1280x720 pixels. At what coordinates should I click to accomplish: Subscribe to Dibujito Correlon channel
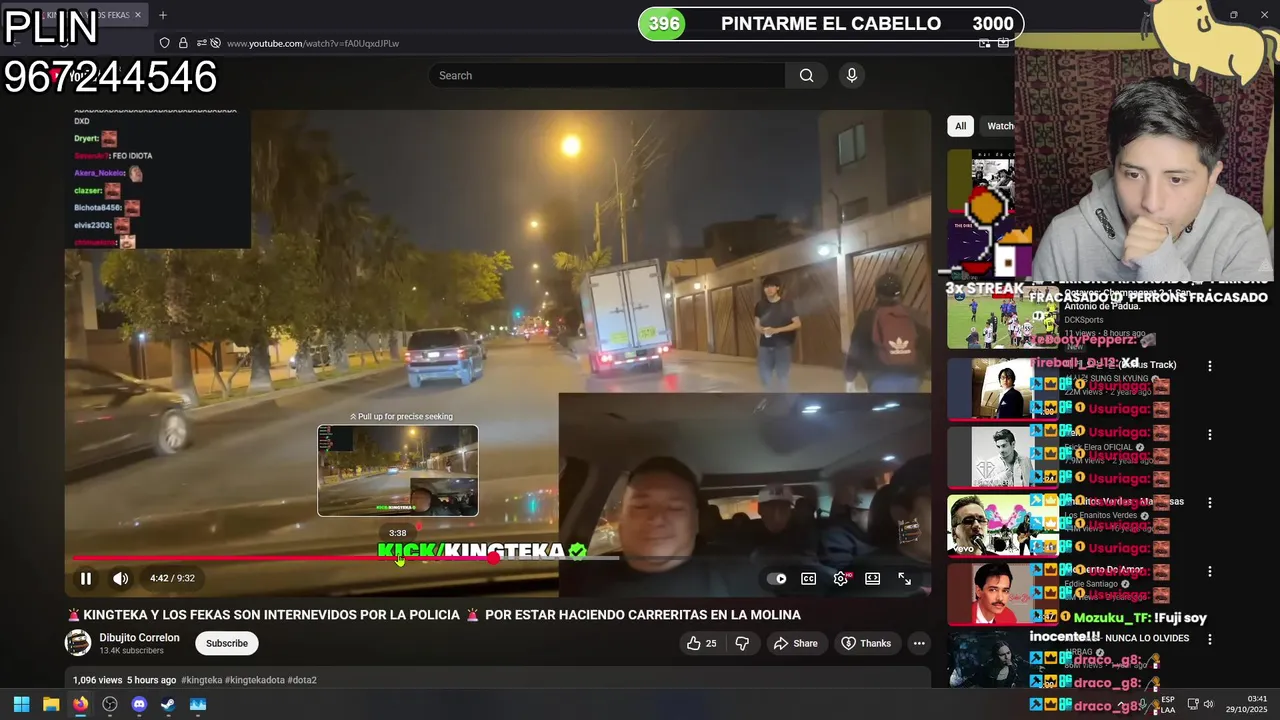point(227,643)
